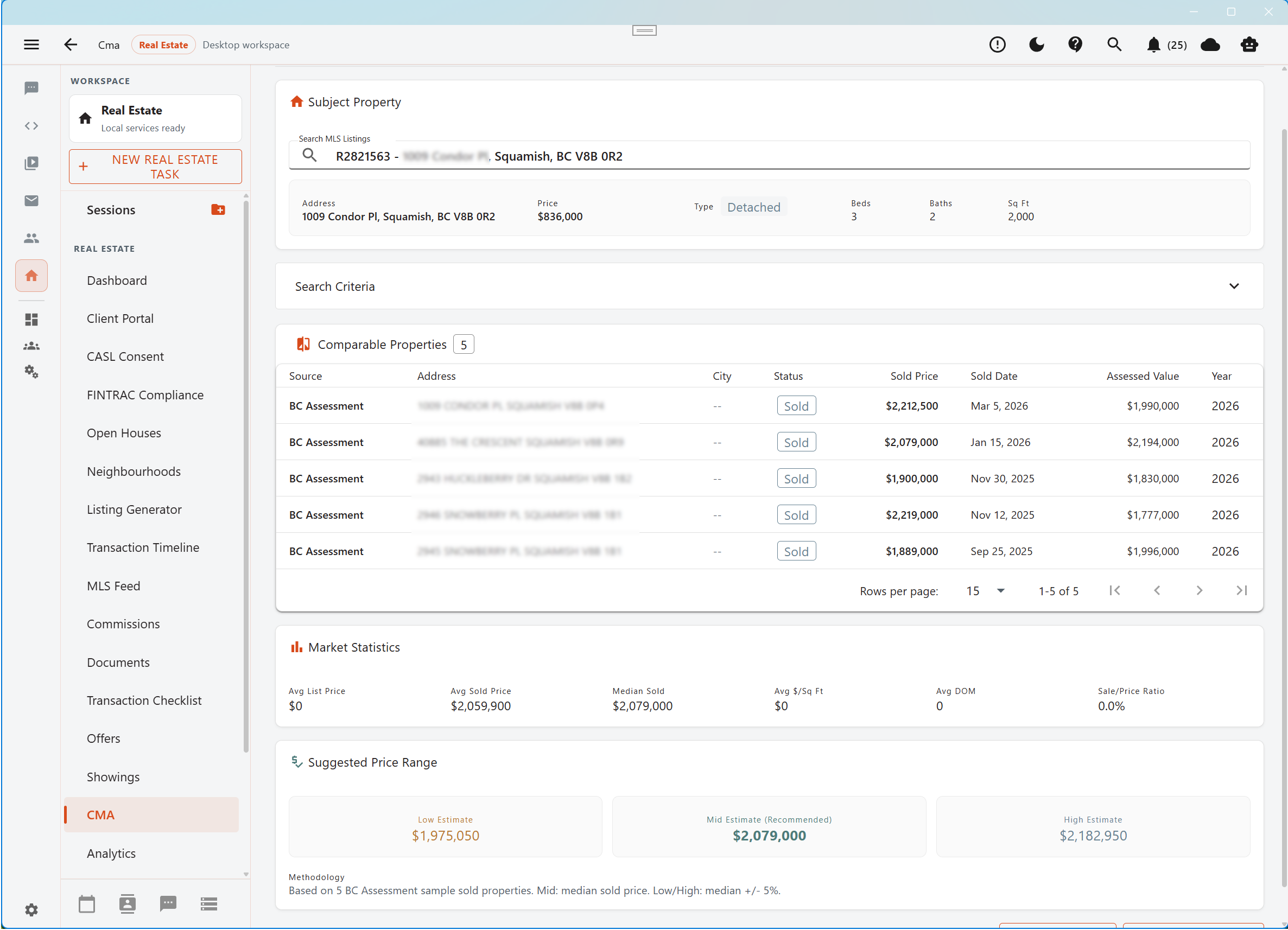The width and height of the screenshot is (1288, 930).
Task: Select CMA in sidebar
Action: coord(151,816)
